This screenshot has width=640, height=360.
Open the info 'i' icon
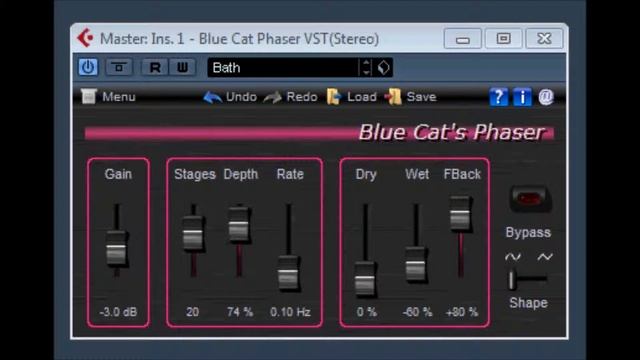[x=522, y=97]
